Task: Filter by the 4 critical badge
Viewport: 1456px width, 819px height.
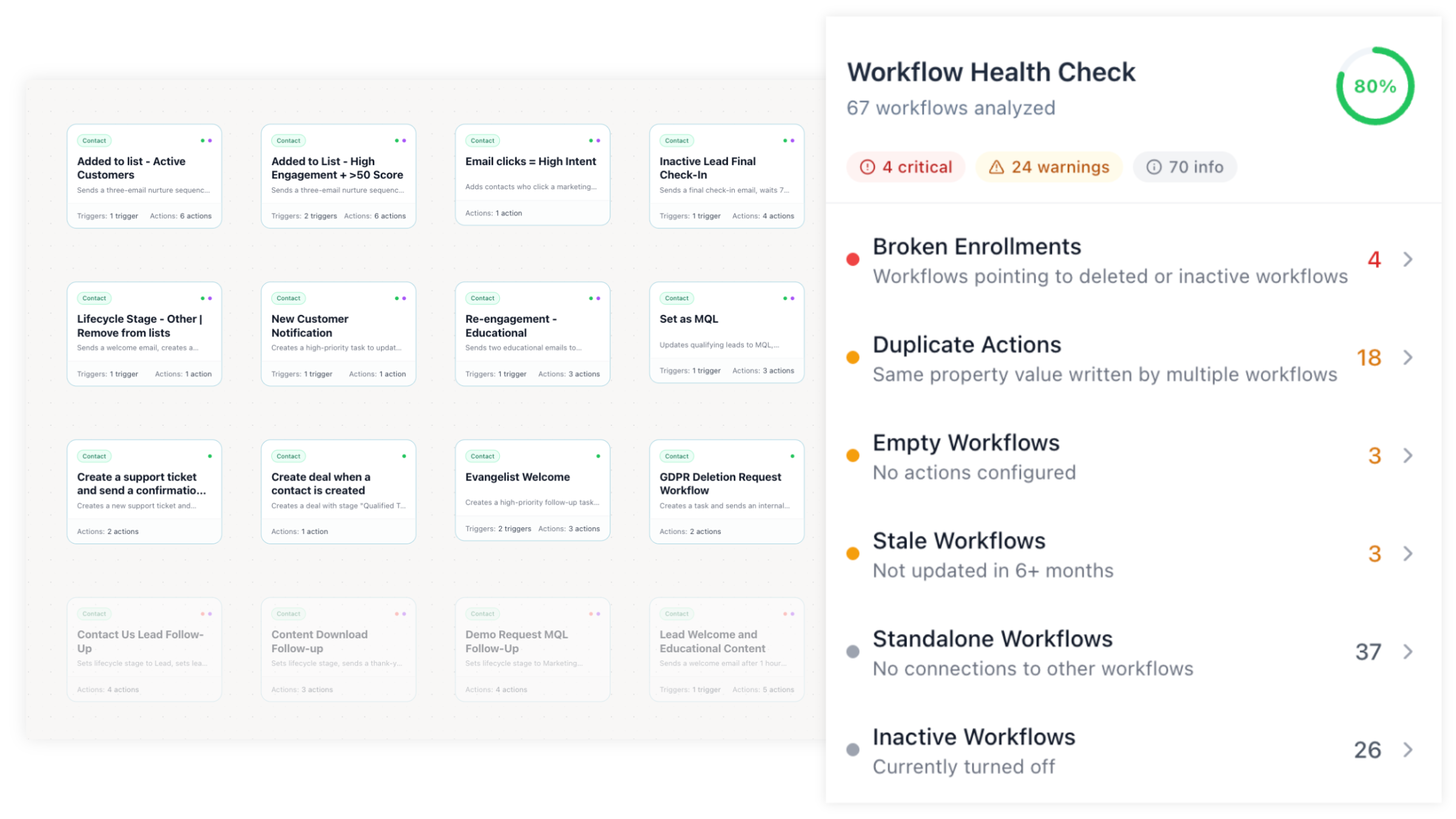Action: click(x=906, y=167)
